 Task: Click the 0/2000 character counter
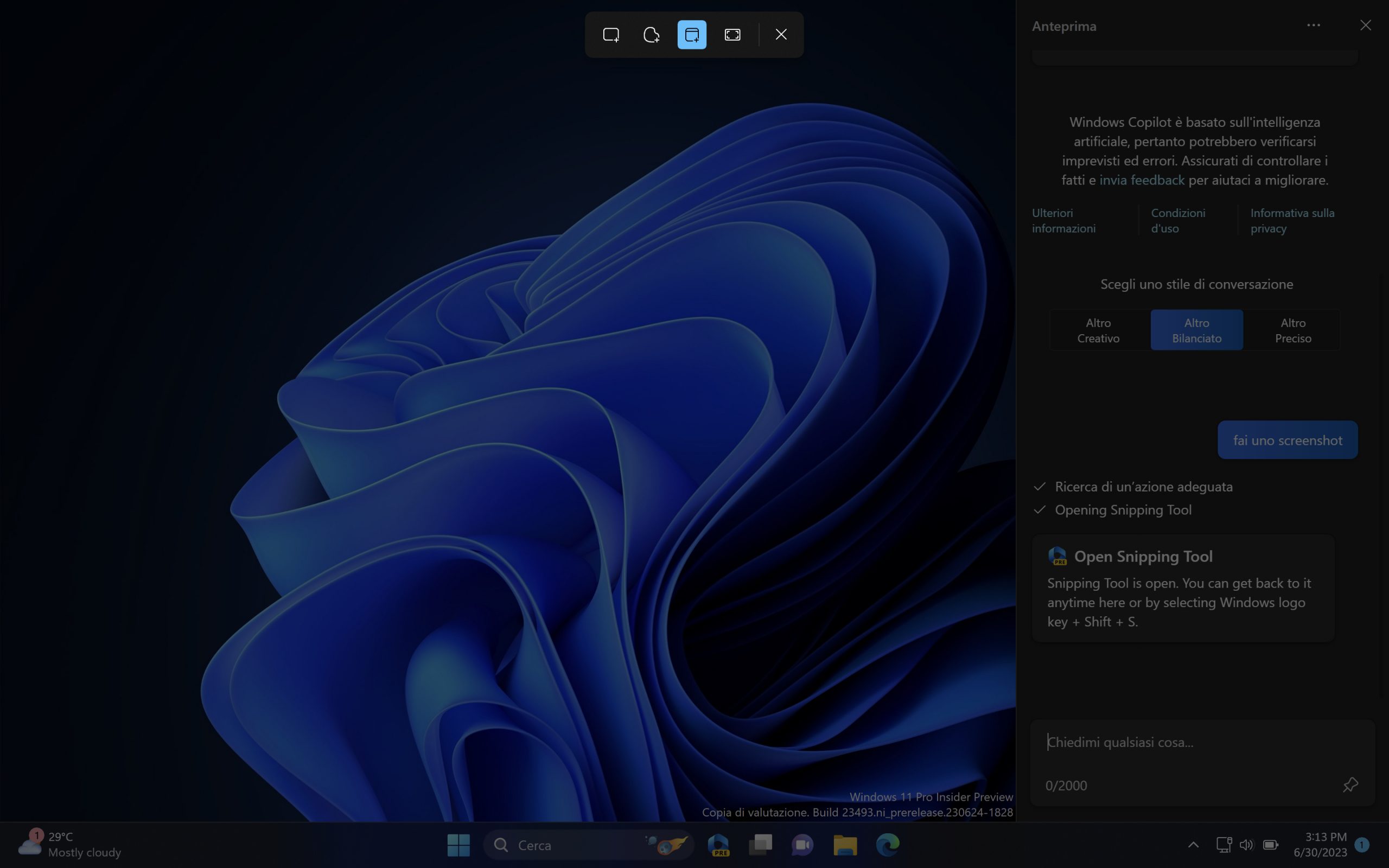coord(1066,786)
